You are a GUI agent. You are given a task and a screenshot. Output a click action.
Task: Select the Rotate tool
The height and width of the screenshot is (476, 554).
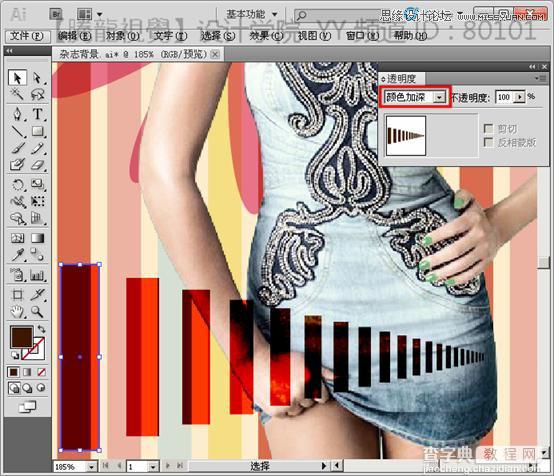coord(17,184)
